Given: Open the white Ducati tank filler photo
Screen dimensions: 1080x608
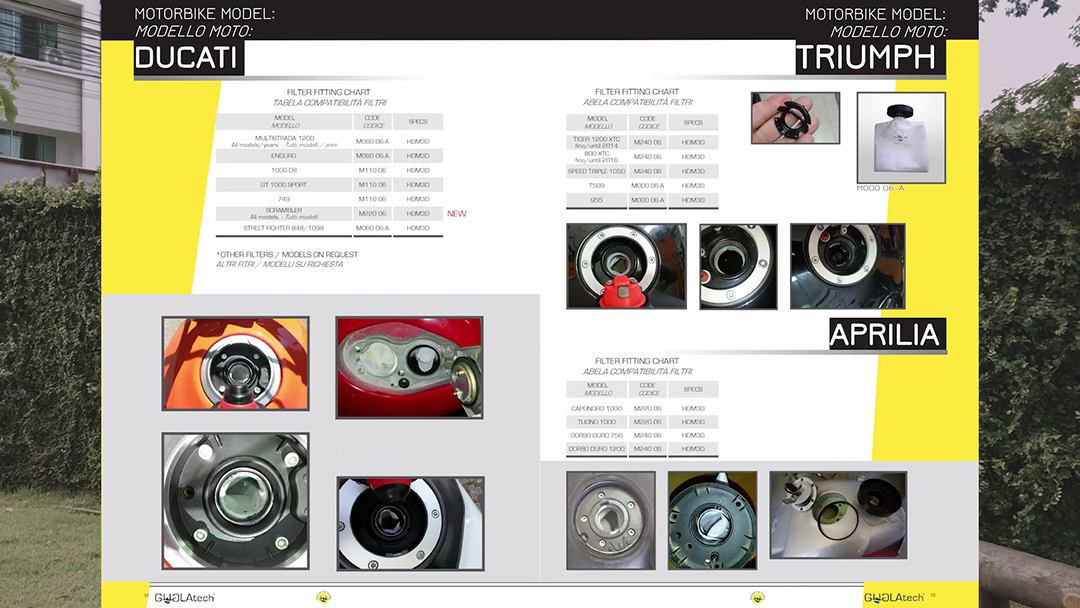Looking at the screenshot, I should [411, 523].
